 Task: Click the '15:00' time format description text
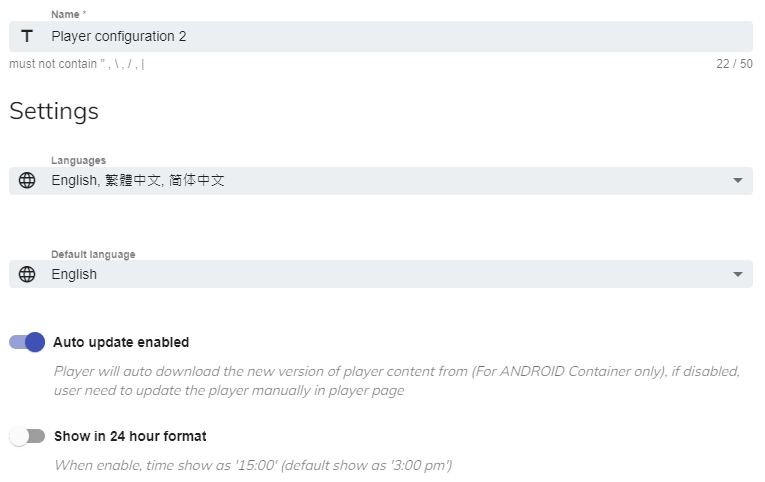click(x=253, y=465)
